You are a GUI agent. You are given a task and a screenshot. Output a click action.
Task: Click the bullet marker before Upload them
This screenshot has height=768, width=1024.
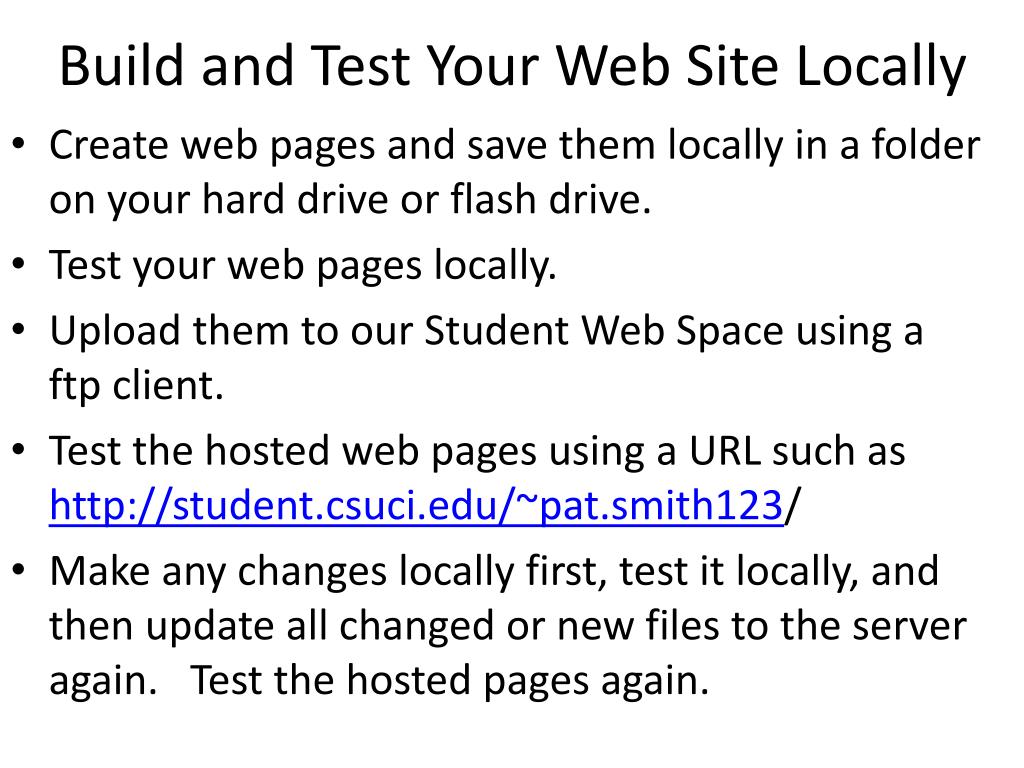(x=18, y=330)
